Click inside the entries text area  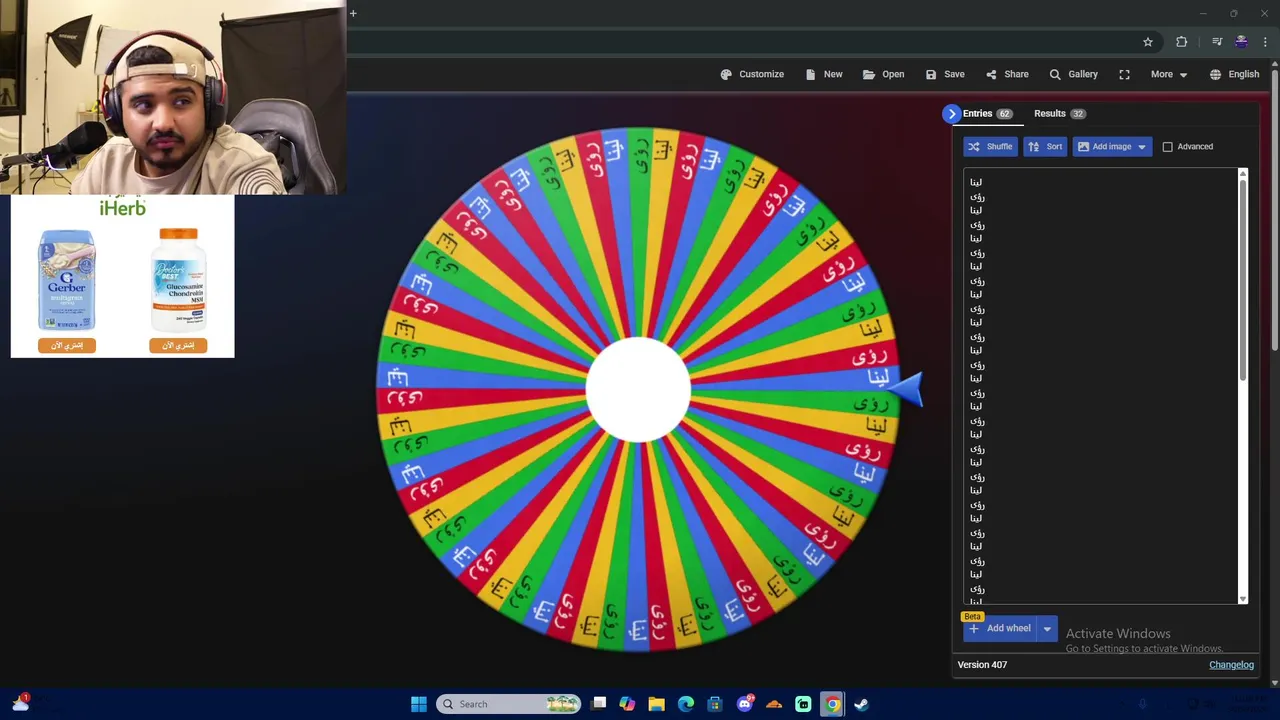(1100, 386)
